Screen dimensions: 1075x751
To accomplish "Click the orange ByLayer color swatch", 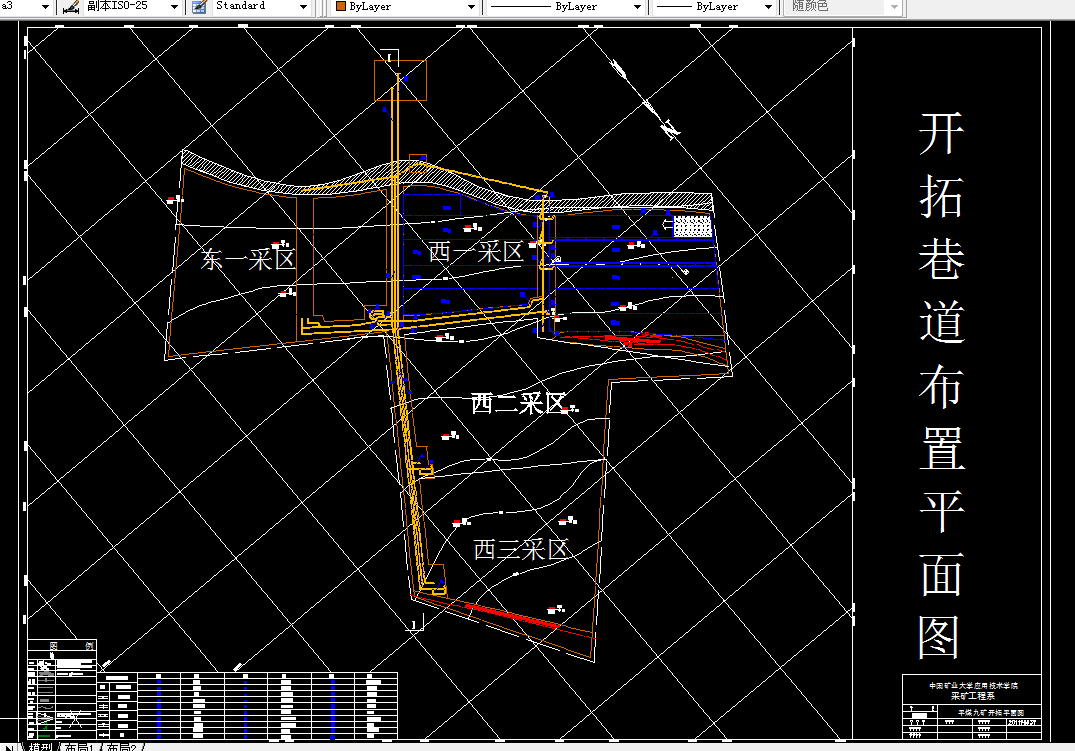I will pyautogui.click(x=341, y=6).
